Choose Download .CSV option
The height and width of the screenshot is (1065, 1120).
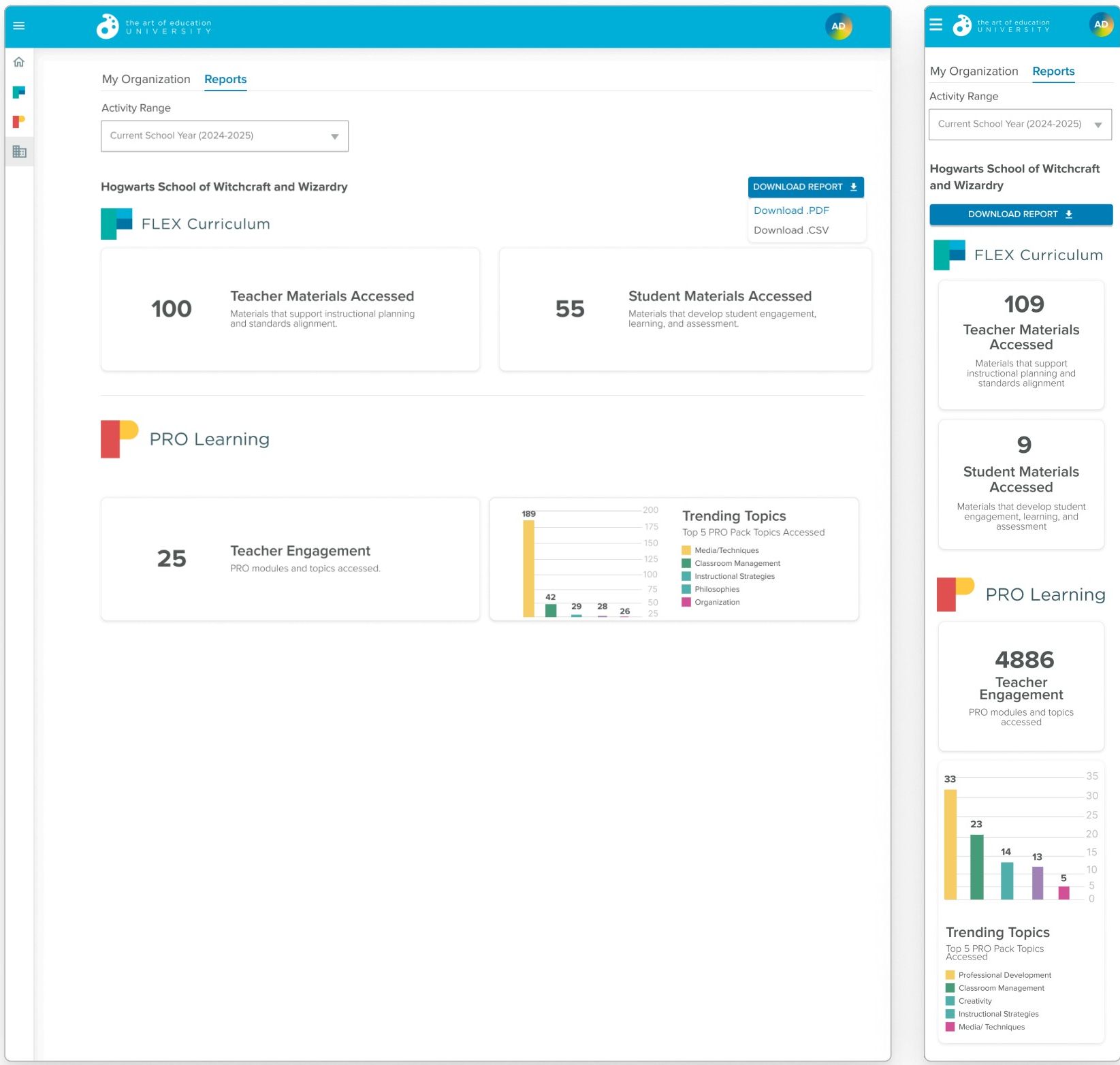[791, 230]
